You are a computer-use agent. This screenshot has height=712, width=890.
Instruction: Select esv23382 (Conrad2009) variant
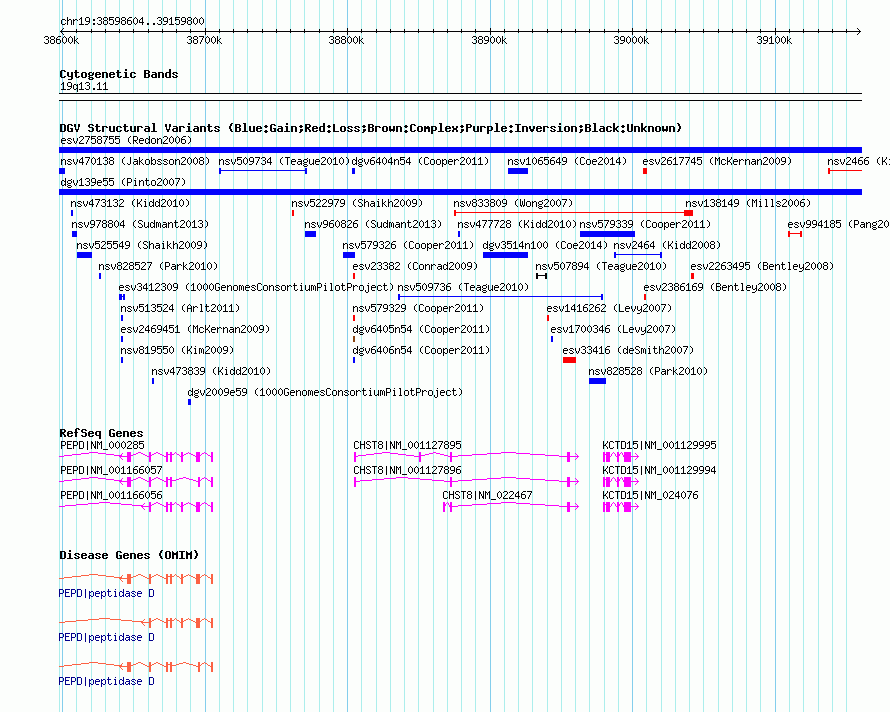[415, 266]
